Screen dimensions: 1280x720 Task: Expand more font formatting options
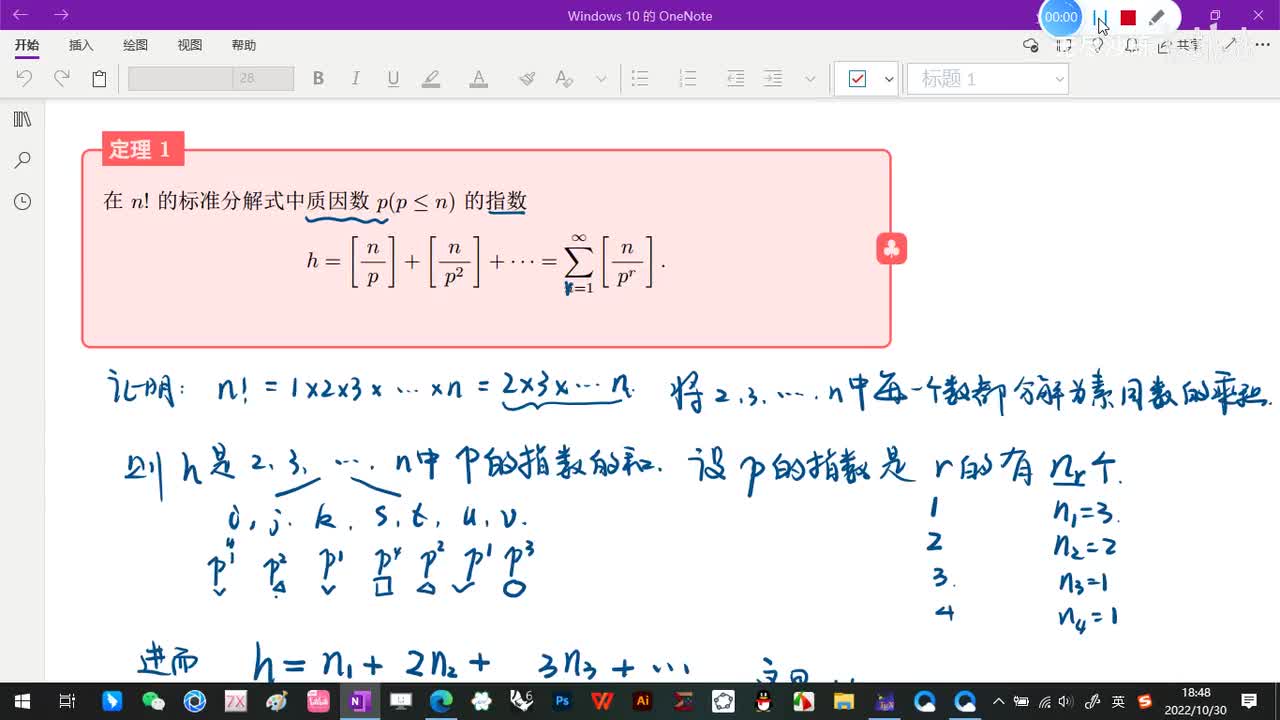pos(601,78)
